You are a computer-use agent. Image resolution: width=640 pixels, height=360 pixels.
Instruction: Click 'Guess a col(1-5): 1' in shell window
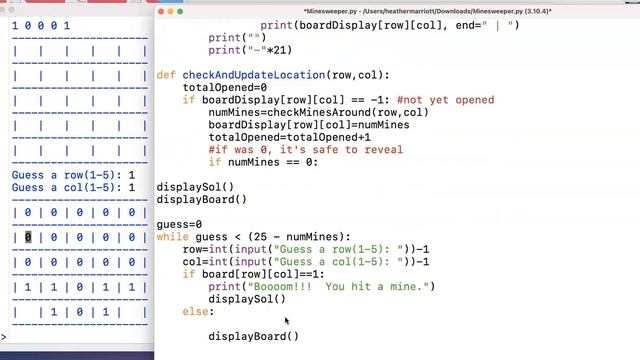[73, 188]
